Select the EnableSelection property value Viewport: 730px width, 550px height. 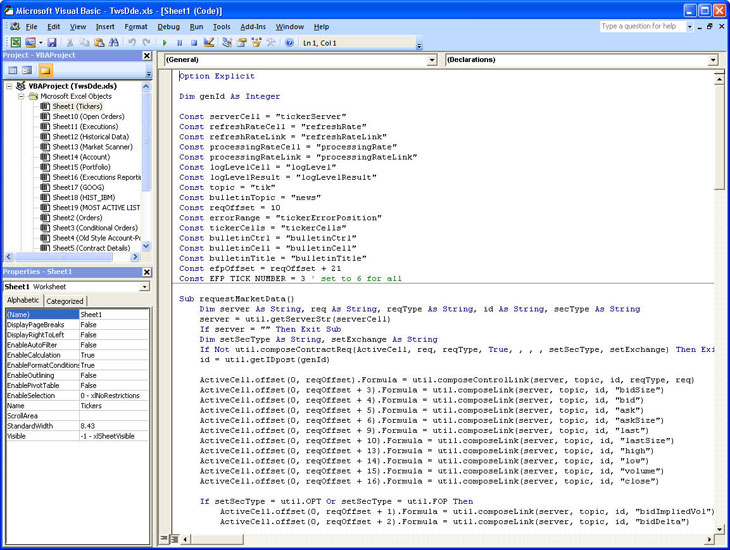click(114, 396)
